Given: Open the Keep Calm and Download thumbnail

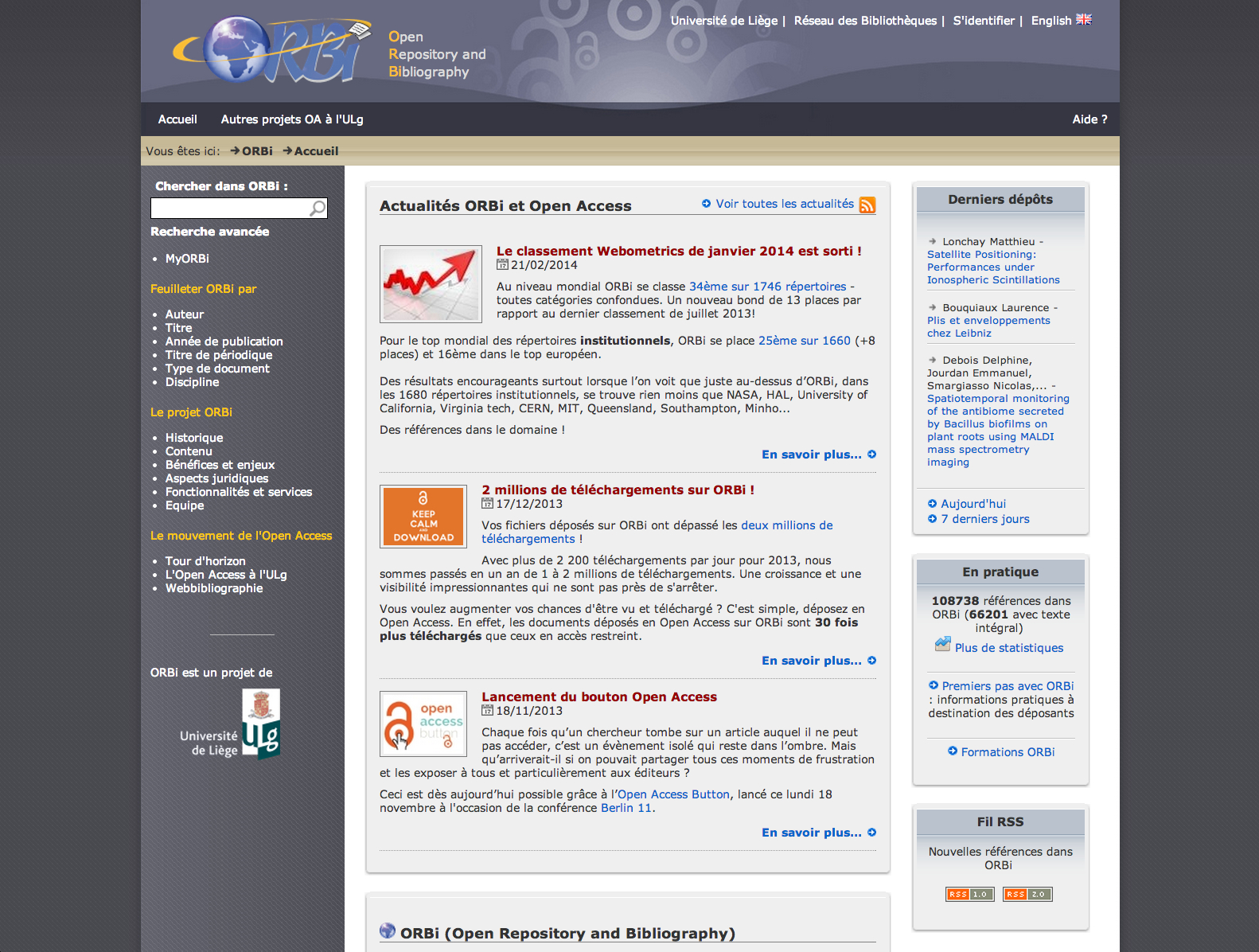Looking at the screenshot, I should [x=423, y=516].
